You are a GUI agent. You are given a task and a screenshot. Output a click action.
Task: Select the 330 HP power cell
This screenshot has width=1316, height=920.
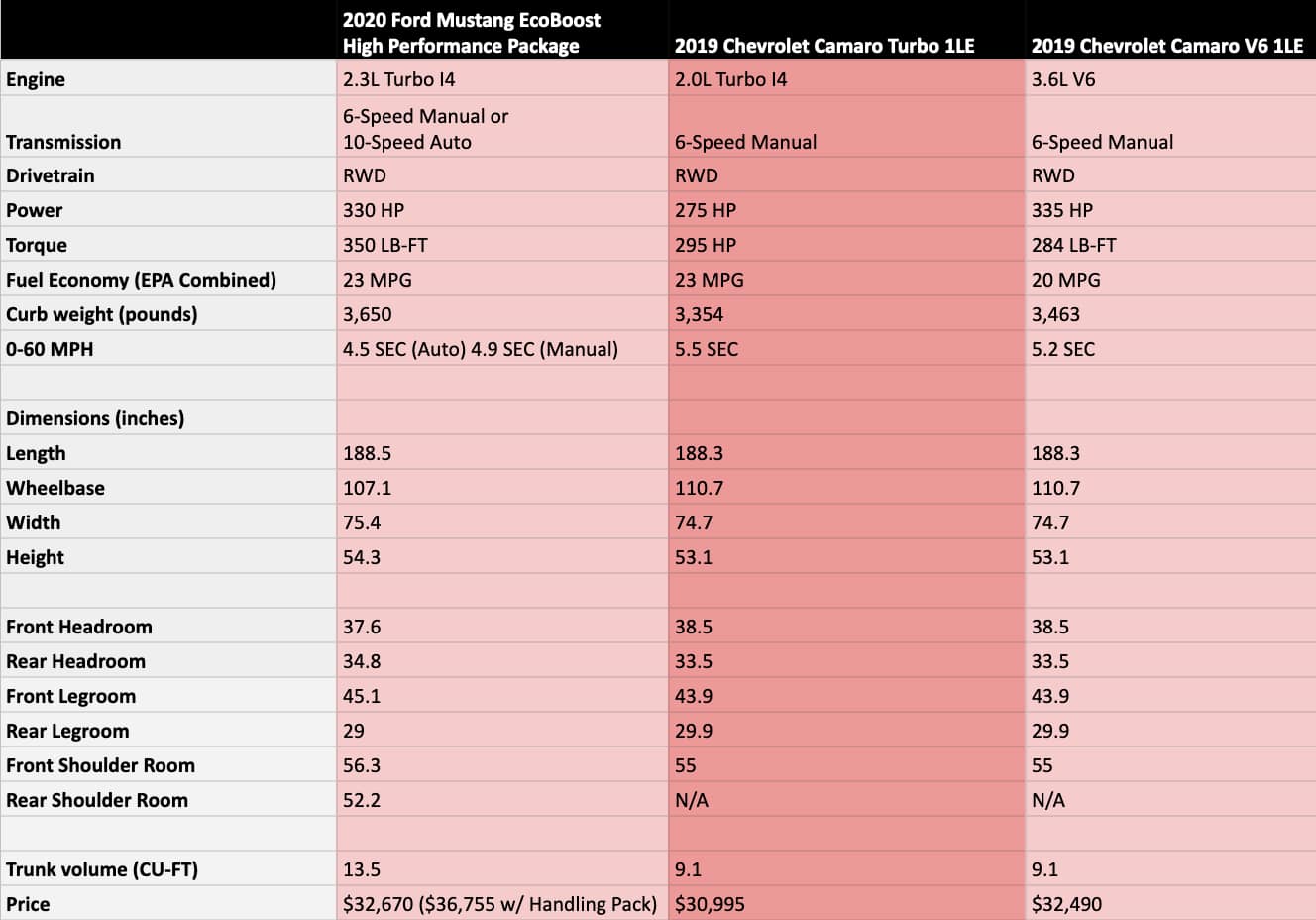click(x=502, y=210)
